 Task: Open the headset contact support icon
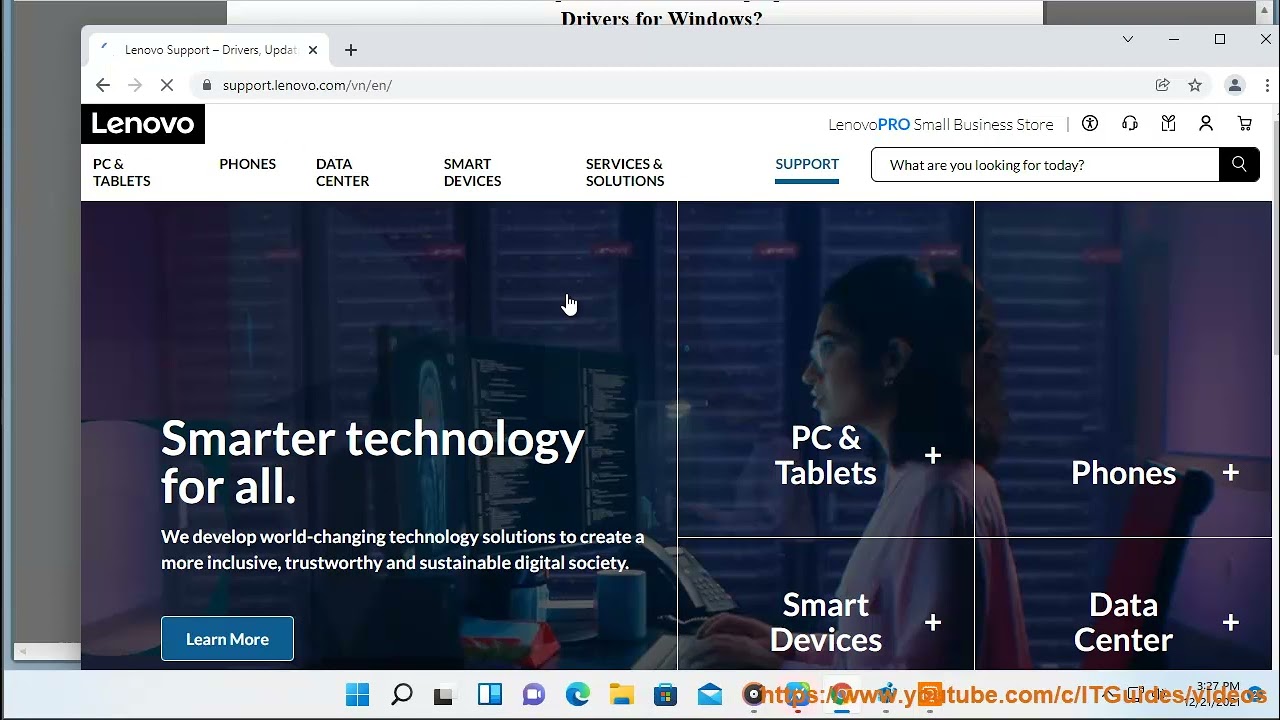[x=1130, y=123]
